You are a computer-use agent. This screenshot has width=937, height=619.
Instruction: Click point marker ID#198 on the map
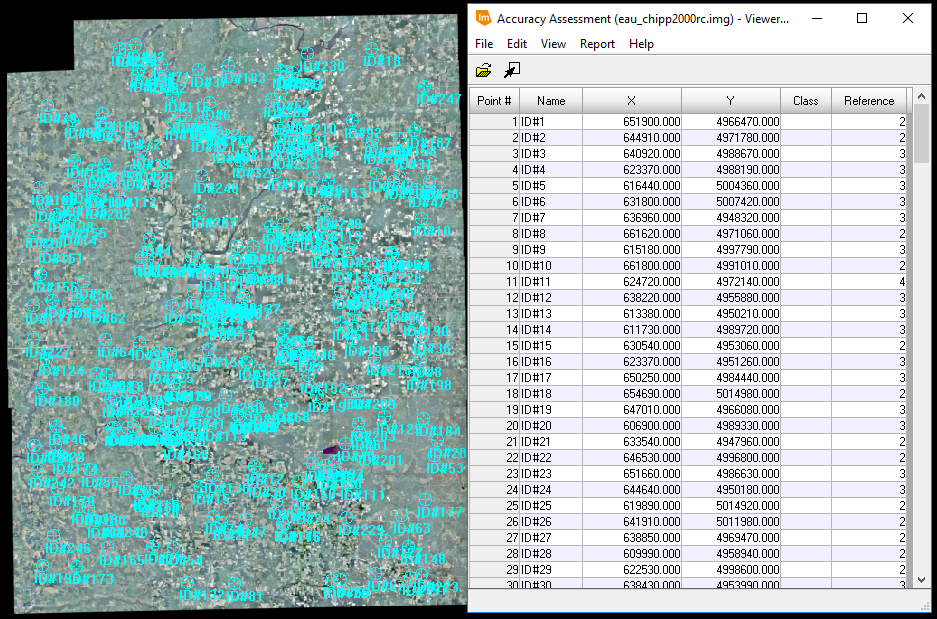pyautogui.click(x=415, y=373)
